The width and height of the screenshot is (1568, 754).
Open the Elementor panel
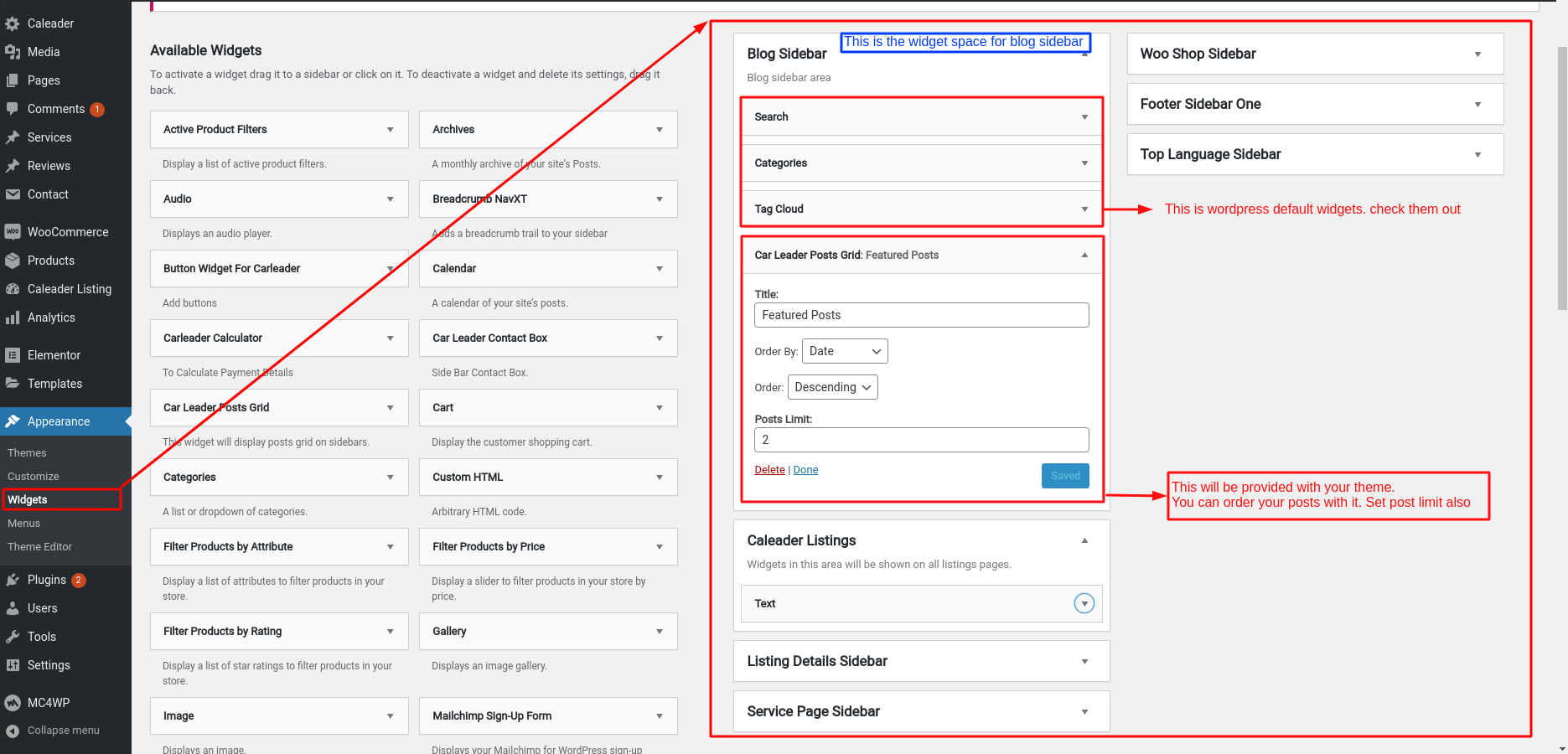click(52, 354)
